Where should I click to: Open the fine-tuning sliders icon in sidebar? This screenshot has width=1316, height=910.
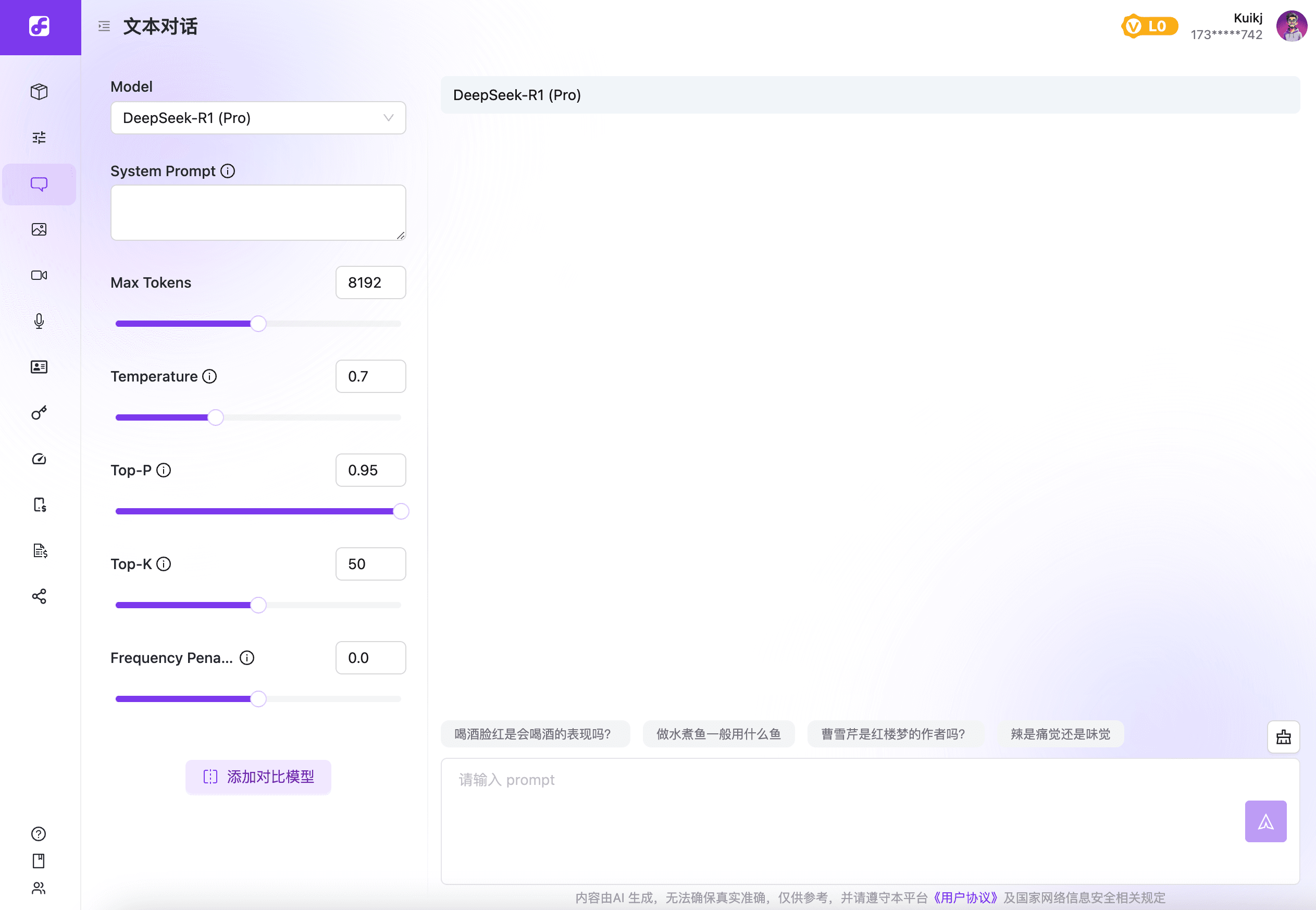[x=39, y=138]
